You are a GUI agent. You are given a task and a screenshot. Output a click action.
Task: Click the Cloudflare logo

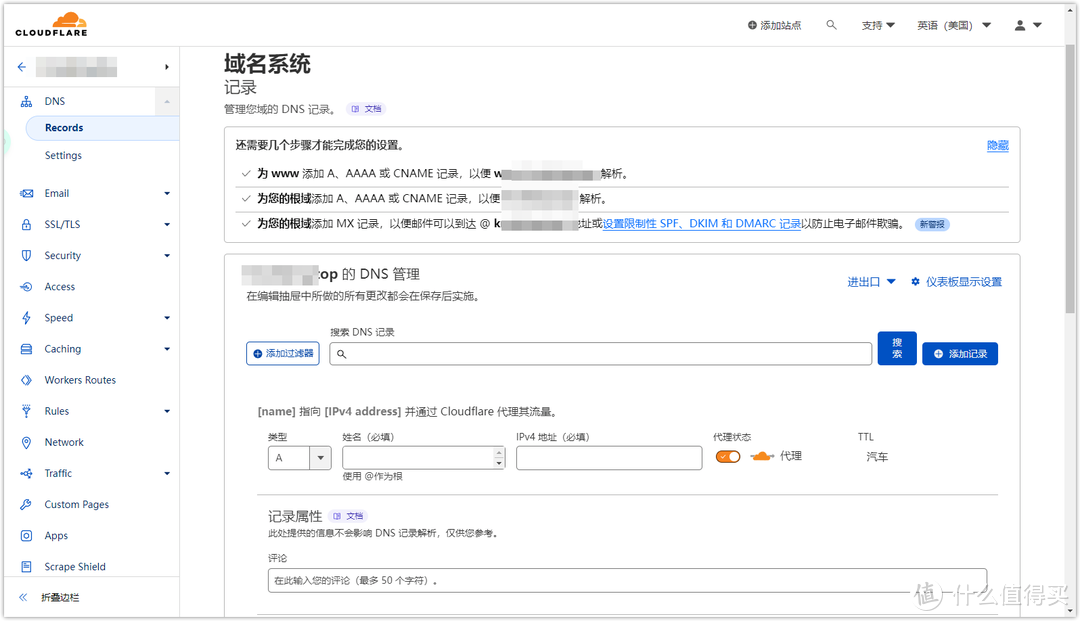coord(50,22)
